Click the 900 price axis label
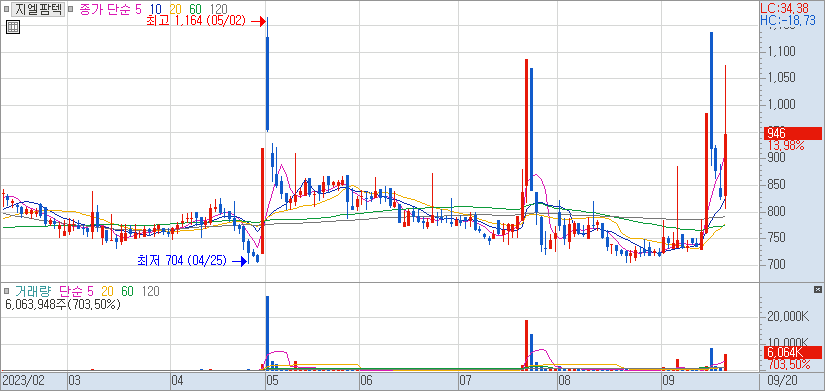825x391 pixels. pos(777,158)
